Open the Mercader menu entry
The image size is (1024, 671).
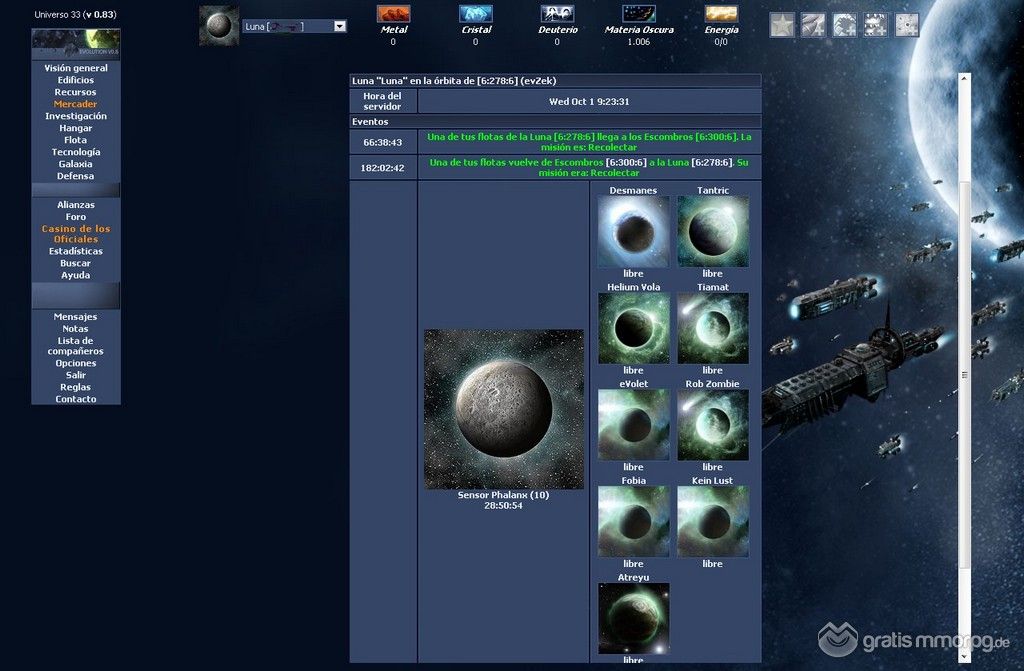pos(76,104)
